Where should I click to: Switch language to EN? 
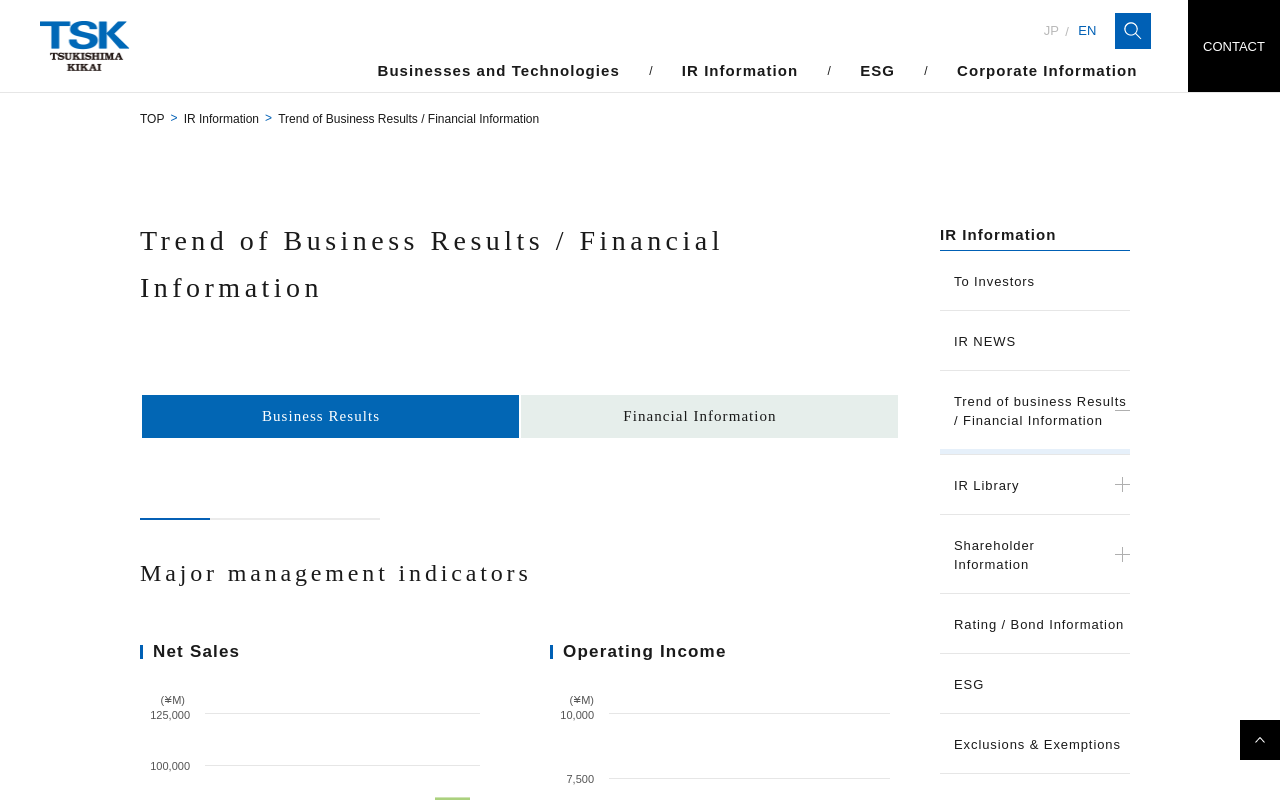pyautogui.click(x=1087, y=31)
